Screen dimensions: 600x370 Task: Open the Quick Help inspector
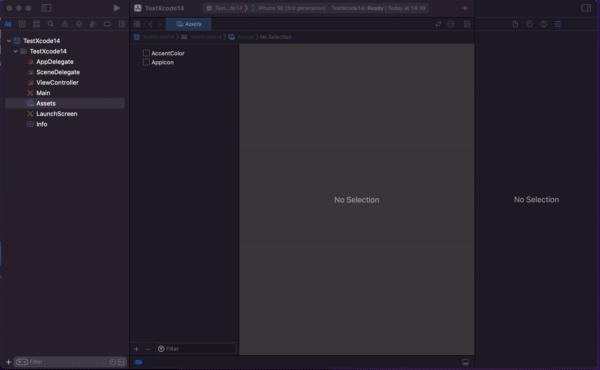point(543,24)
